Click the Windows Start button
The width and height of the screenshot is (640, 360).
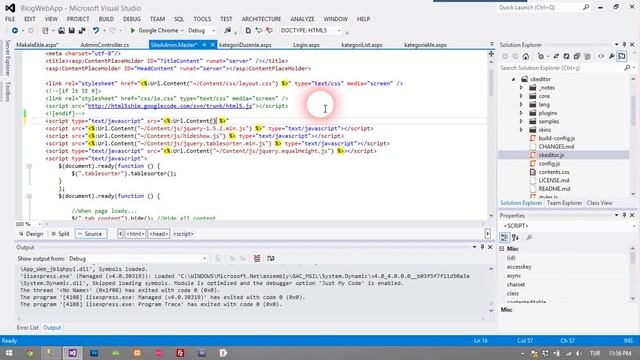pos(9,353)
